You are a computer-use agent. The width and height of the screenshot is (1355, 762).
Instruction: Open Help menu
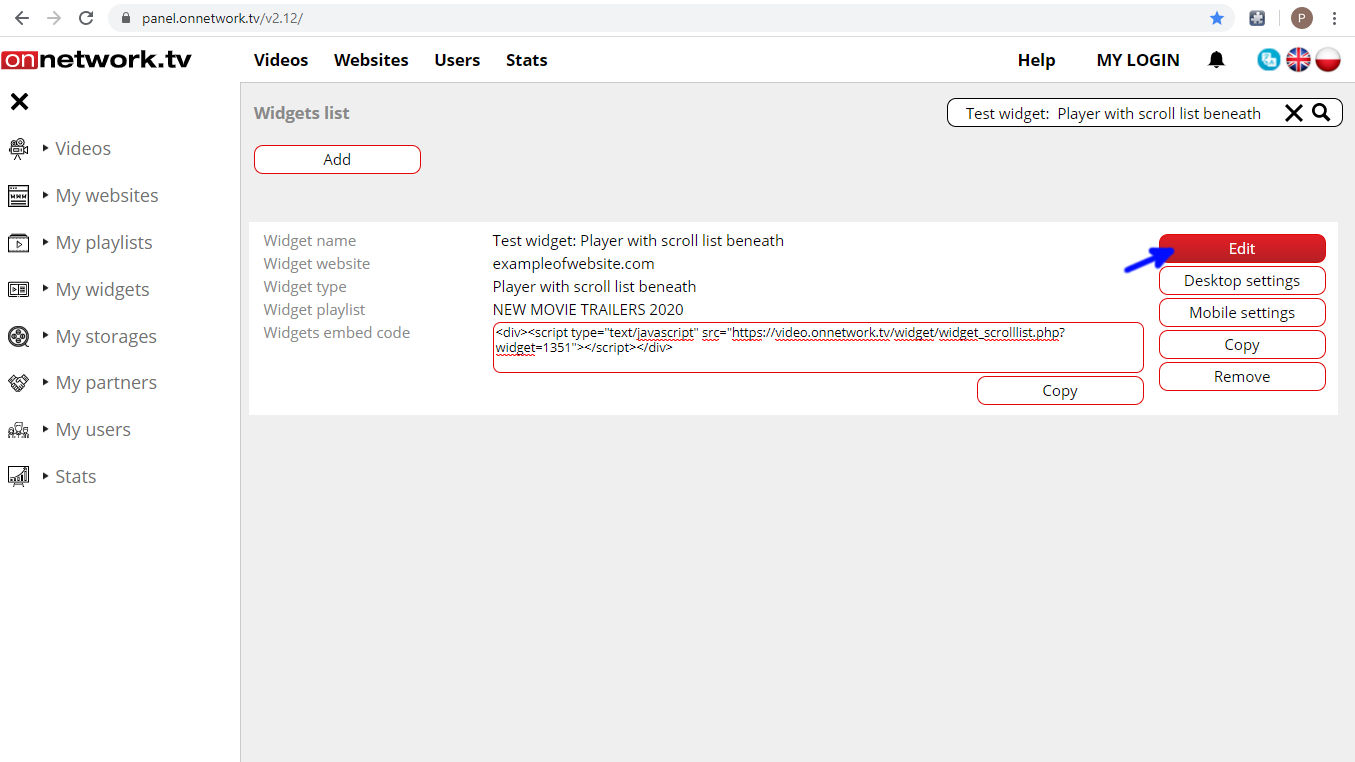click(x=1036, y=60)
